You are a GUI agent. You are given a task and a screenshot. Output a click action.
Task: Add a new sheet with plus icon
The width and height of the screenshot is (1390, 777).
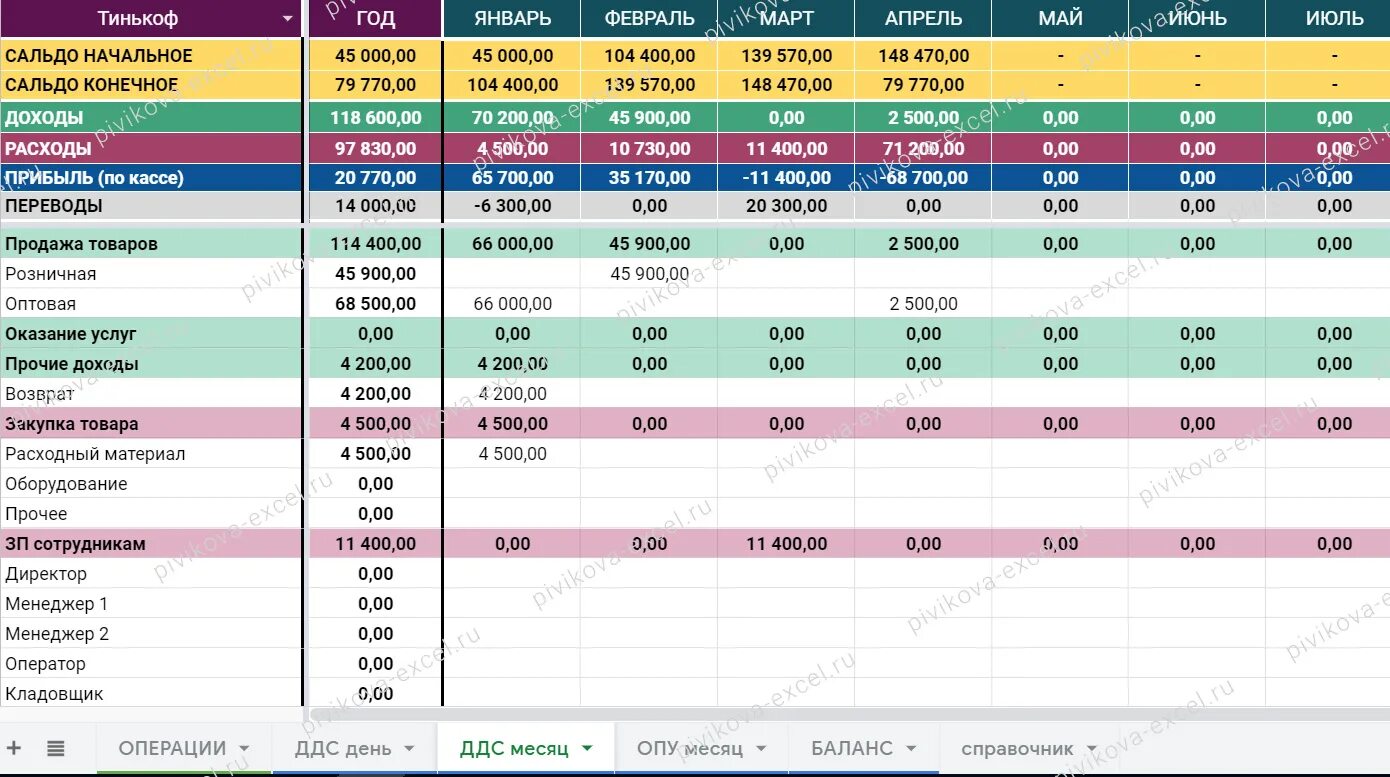(14, 748)
